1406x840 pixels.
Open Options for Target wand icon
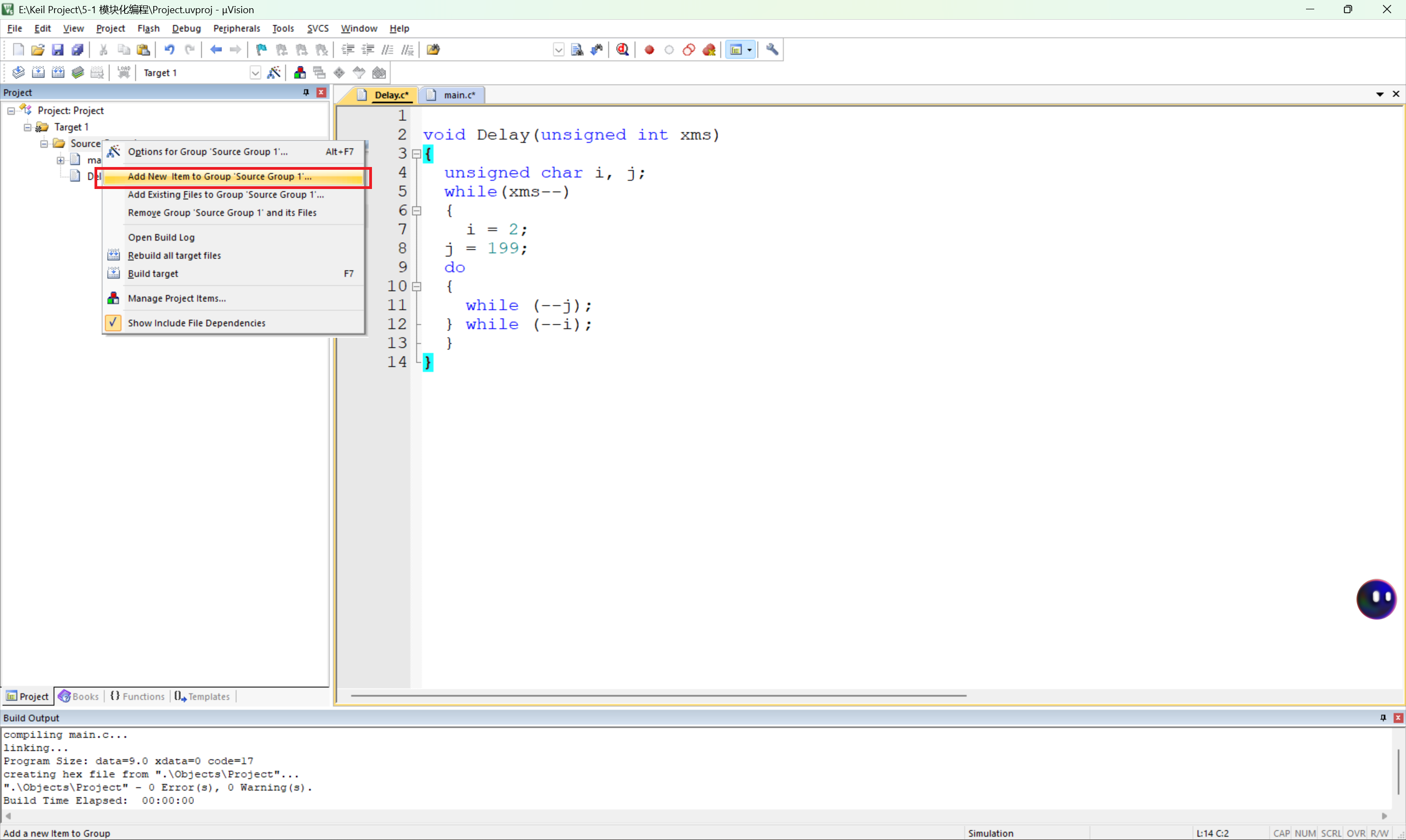[x=274, y=73]
